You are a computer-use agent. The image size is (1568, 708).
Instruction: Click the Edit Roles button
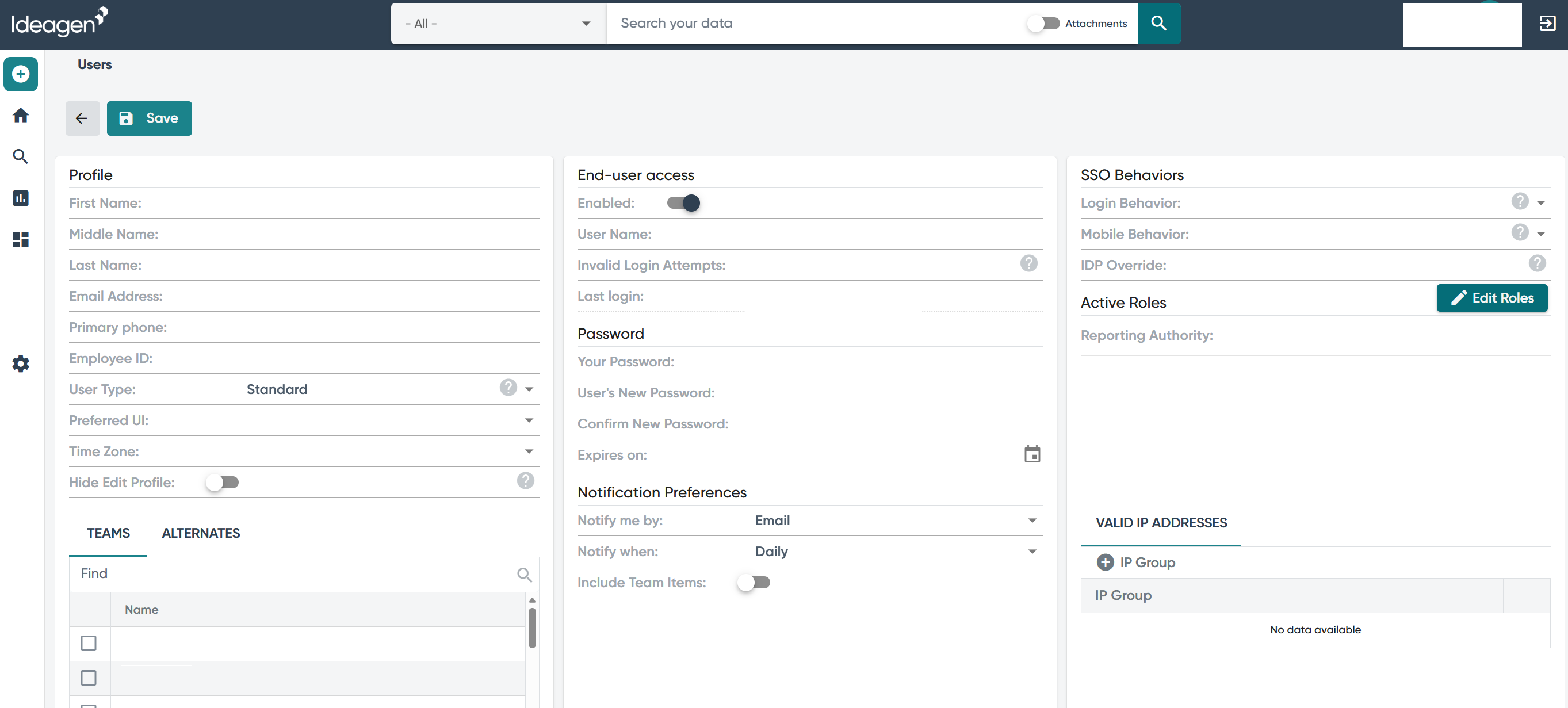tap(1492, 298)
